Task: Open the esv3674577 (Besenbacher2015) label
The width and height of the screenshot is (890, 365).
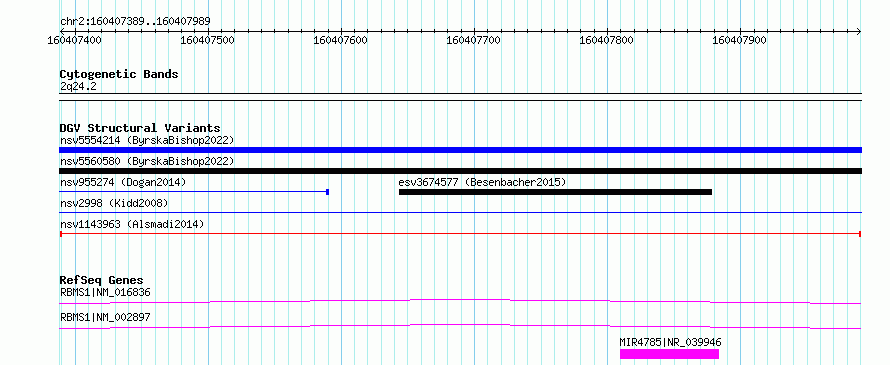Action: 482,182
